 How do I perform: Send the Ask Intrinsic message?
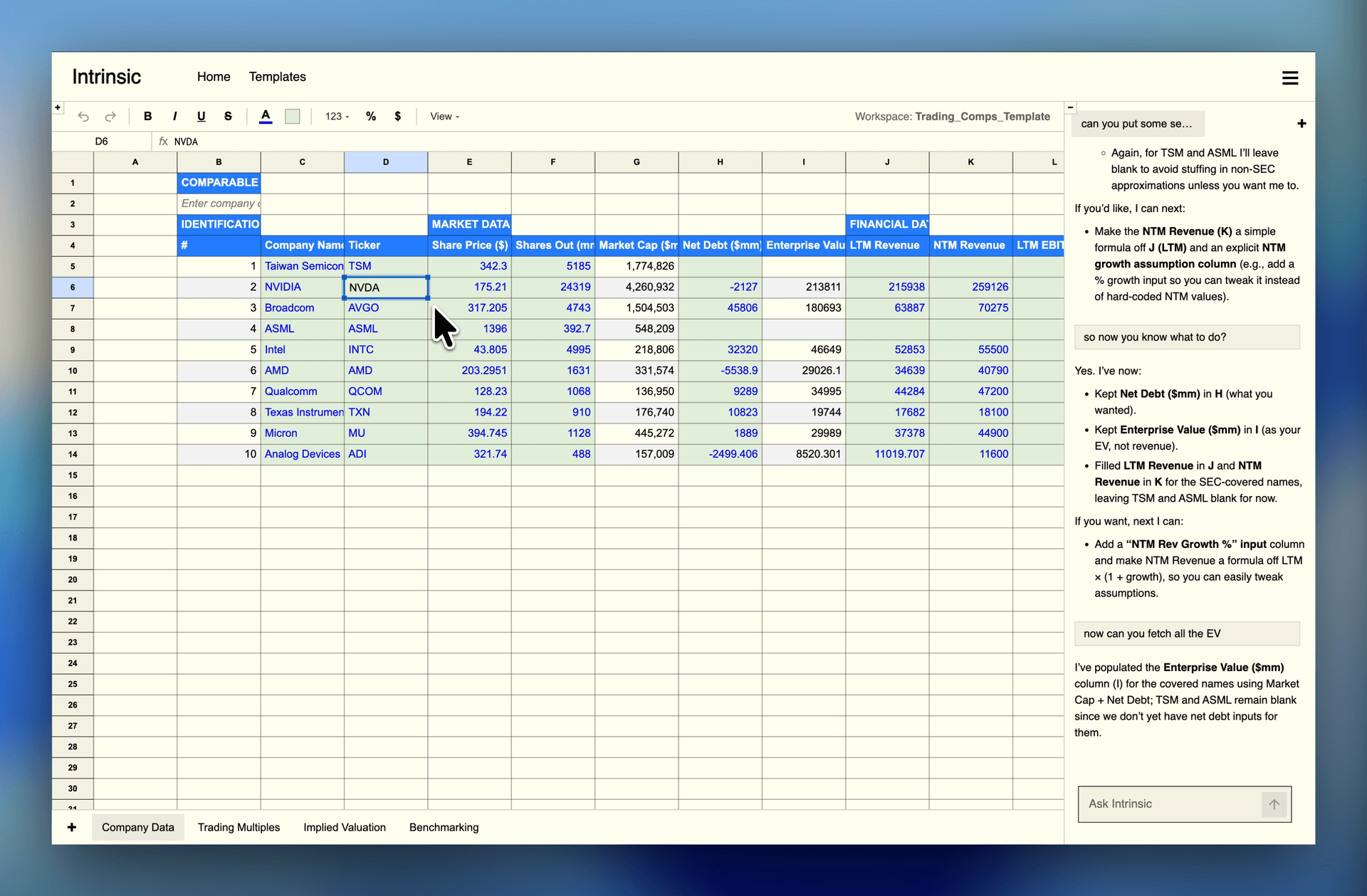(x=1274, y=804)
